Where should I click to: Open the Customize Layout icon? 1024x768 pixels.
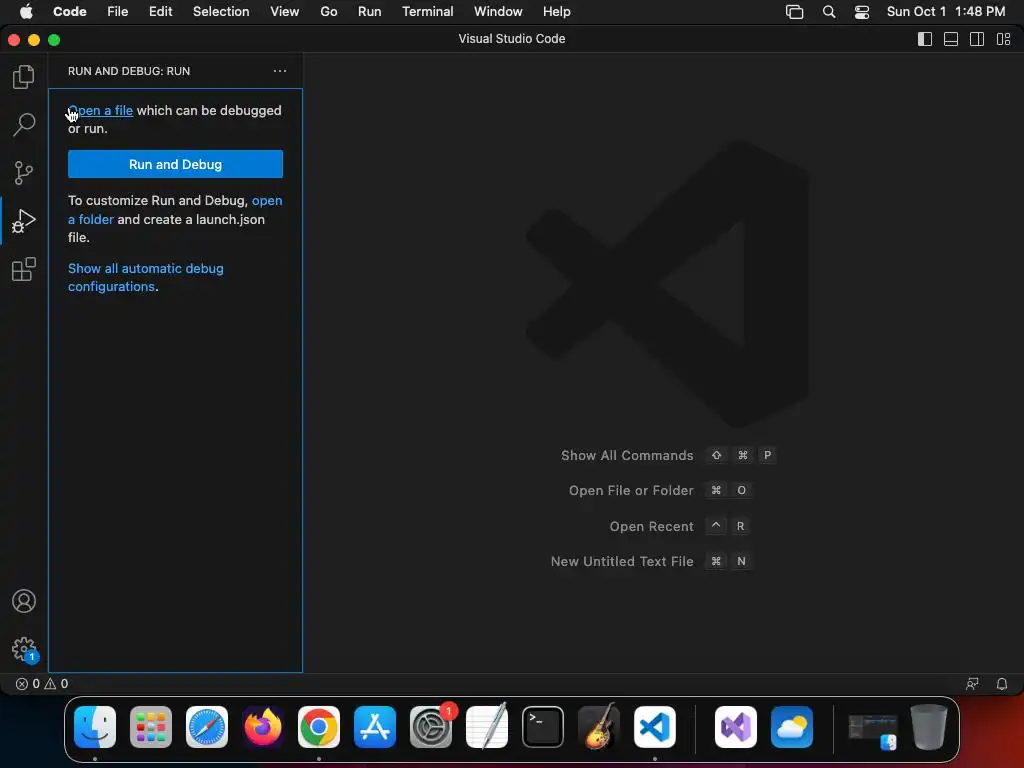pyautogui.click(x=1003, y=39)
